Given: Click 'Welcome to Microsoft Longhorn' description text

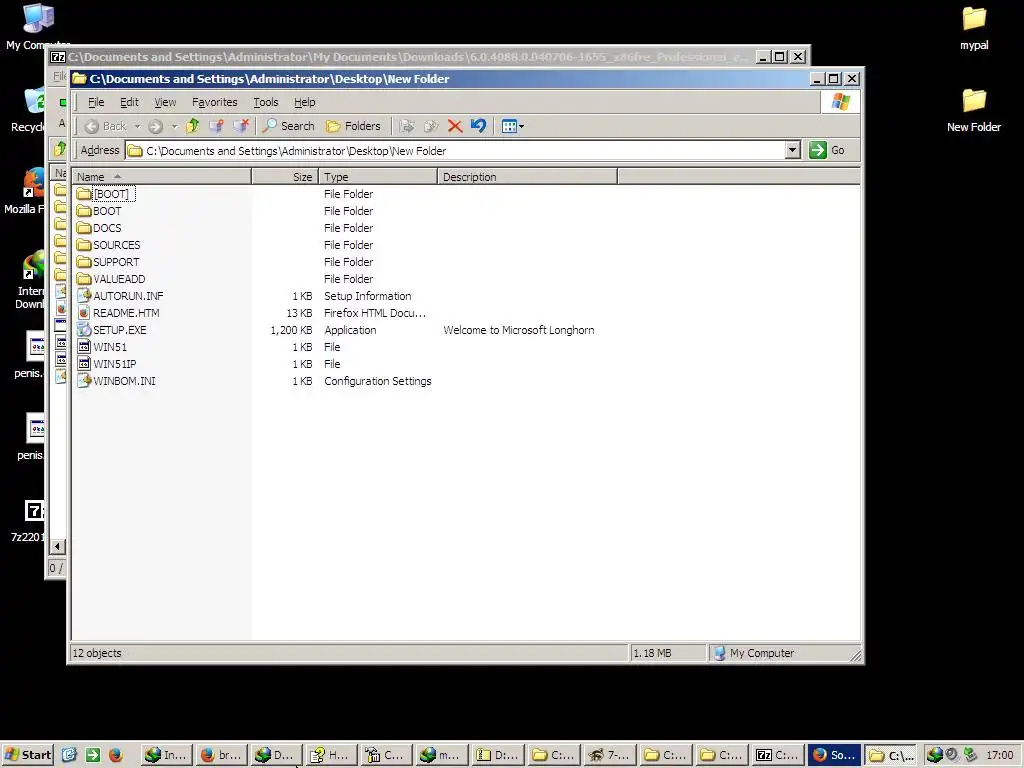Looking at the screenshot, I should [519, 330].
